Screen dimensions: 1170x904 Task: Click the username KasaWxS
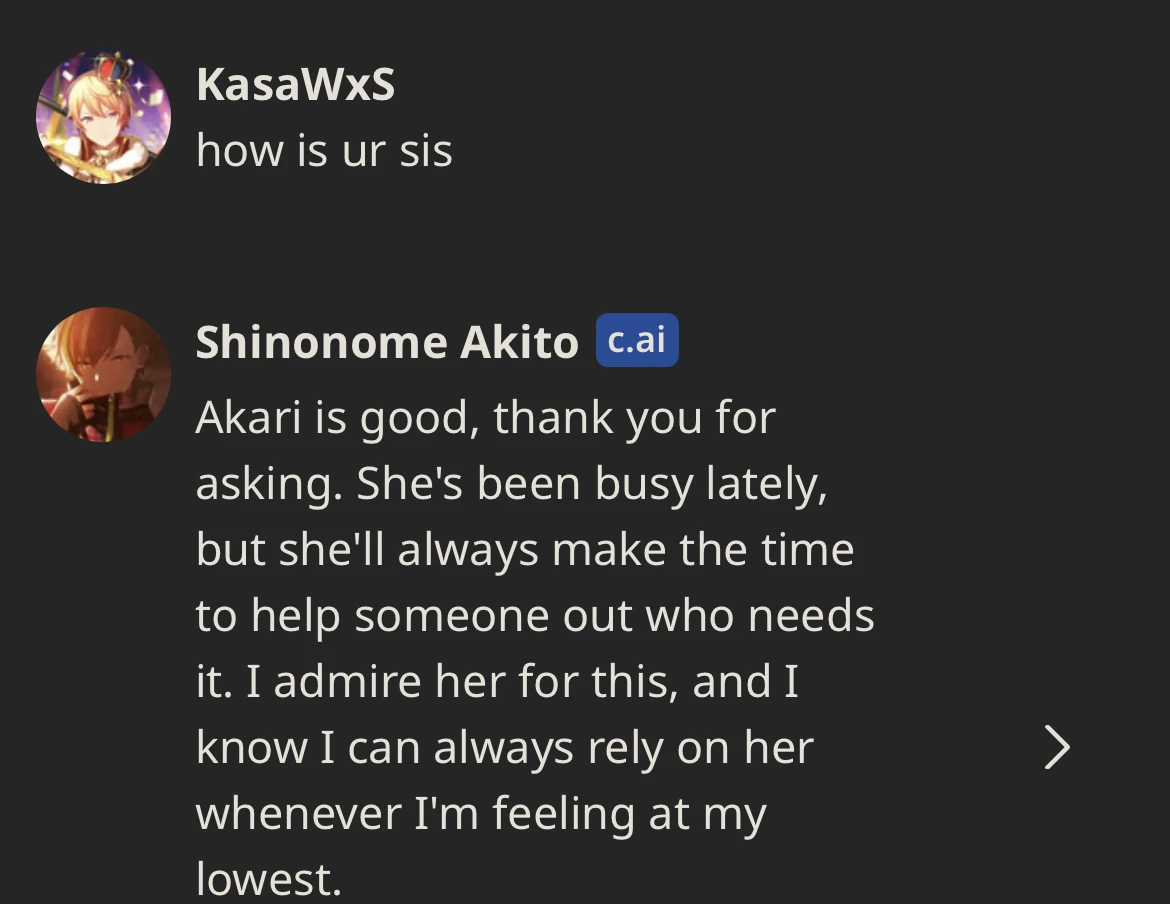point(296,84)
